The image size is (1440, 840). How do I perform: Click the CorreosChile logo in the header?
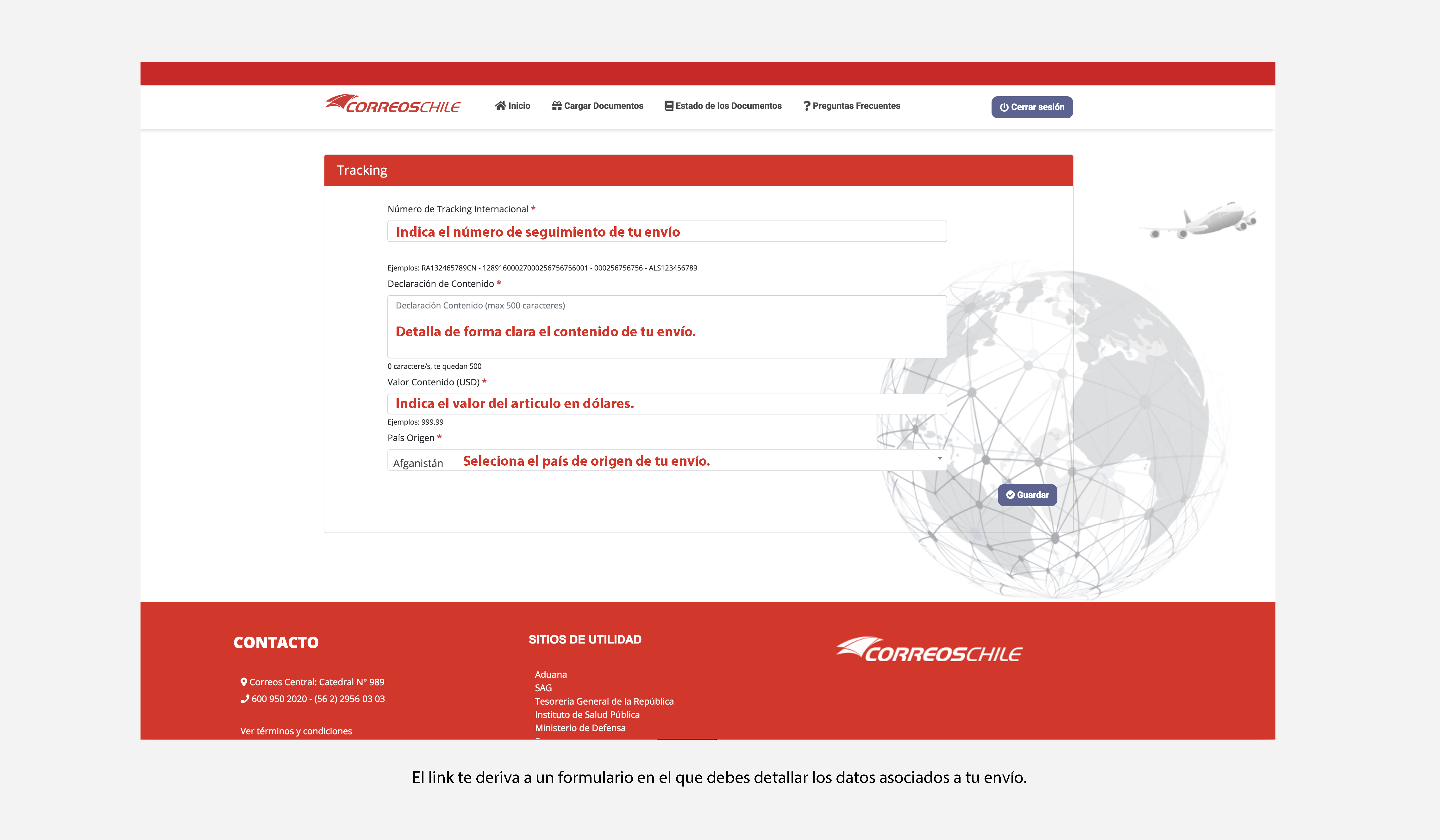pos(392,105)
